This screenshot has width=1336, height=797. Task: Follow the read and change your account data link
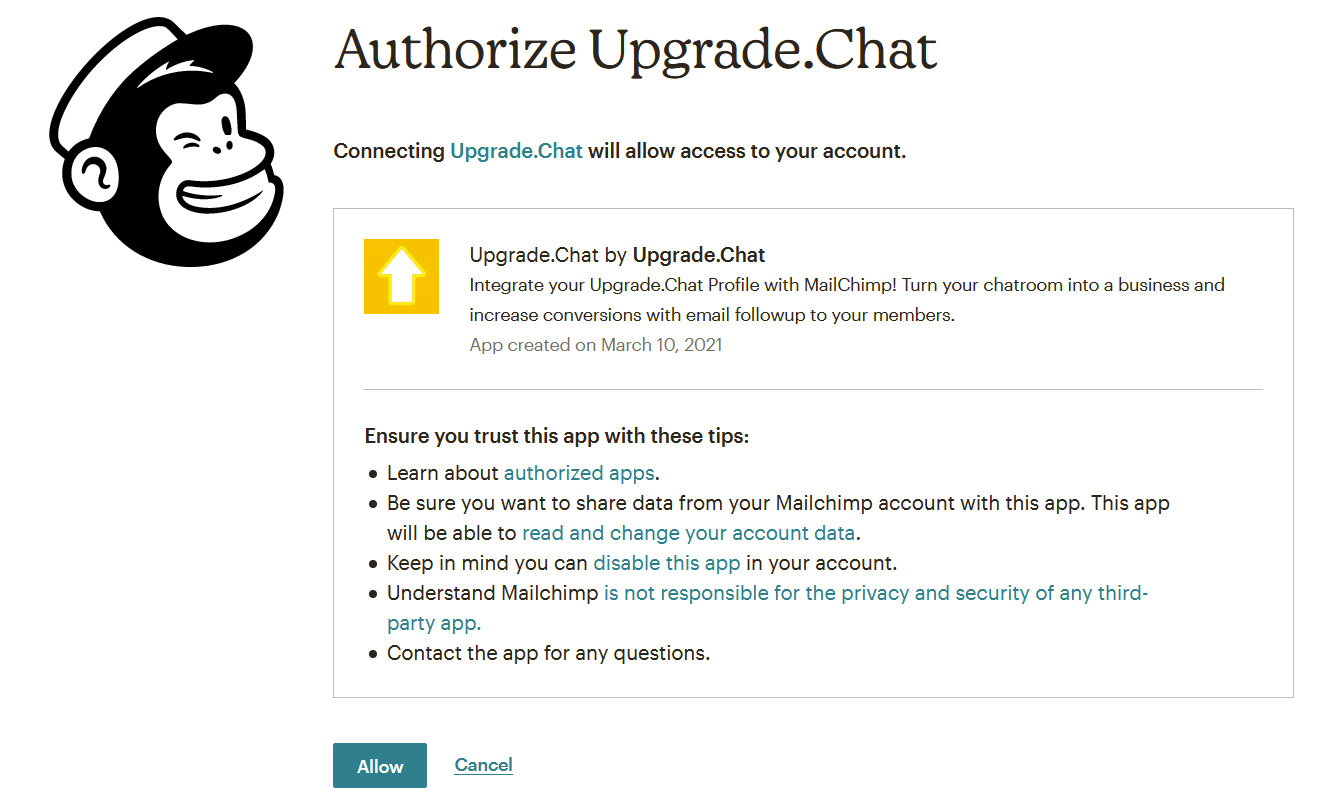click(689, 533)
